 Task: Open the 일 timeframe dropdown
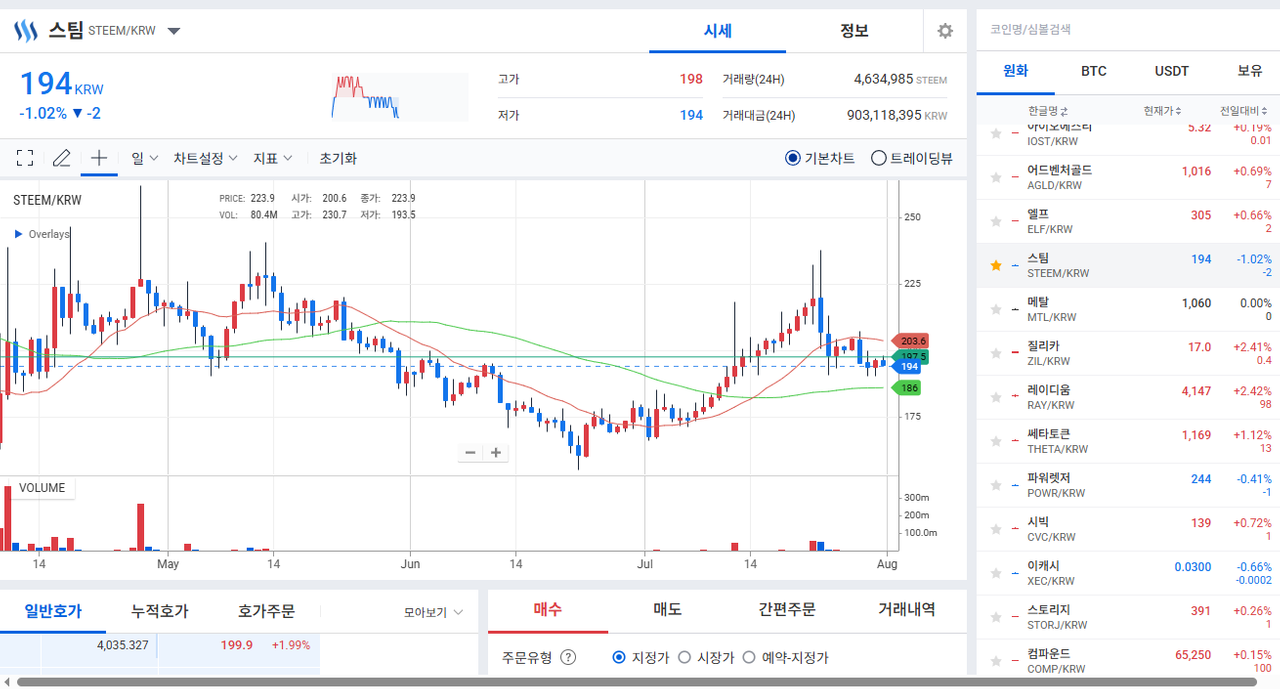coord(145,158)
